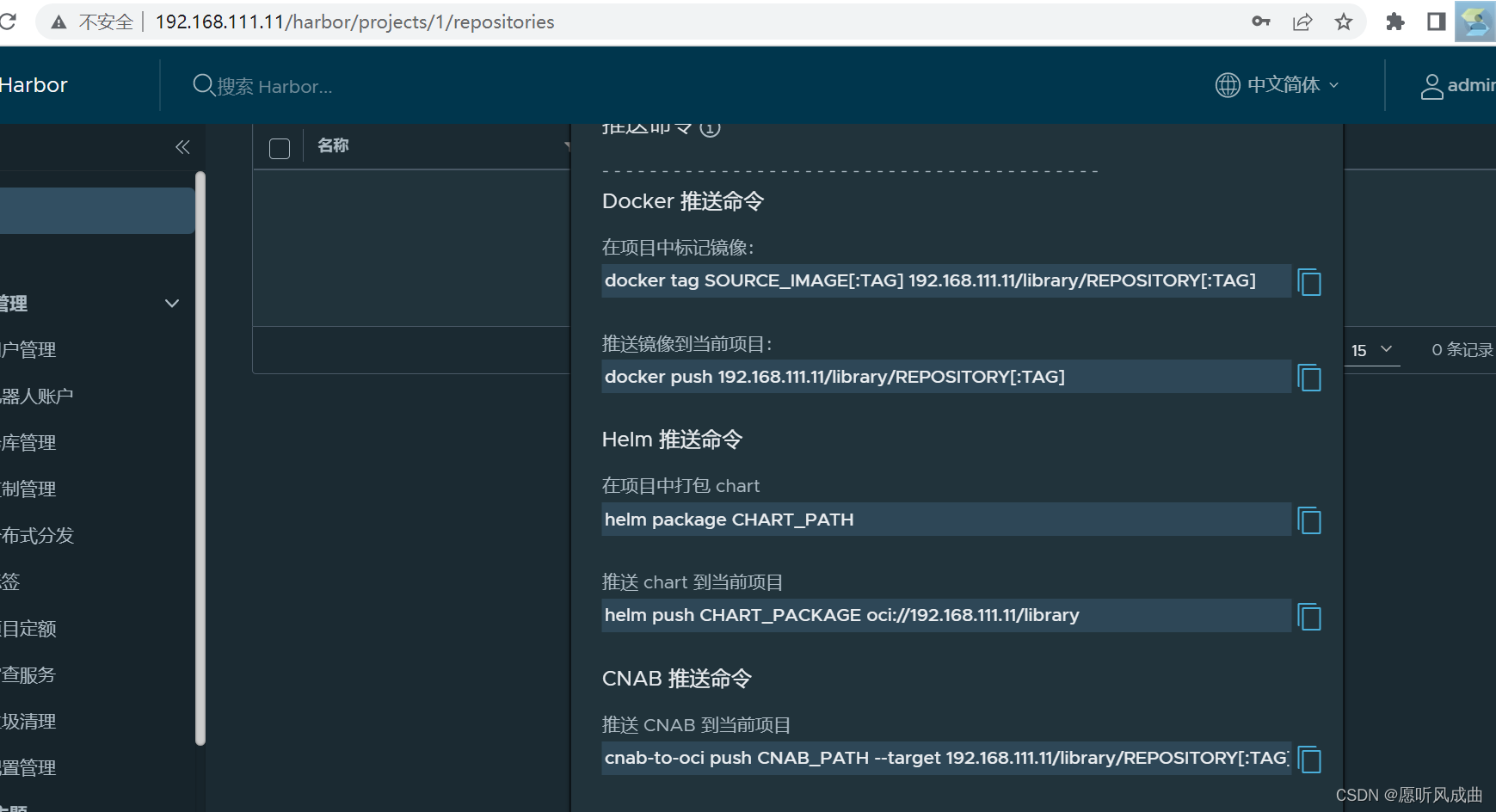Bookmark this page with the star icon
Screen dimensions: 1496x812
pos(1344,22)
